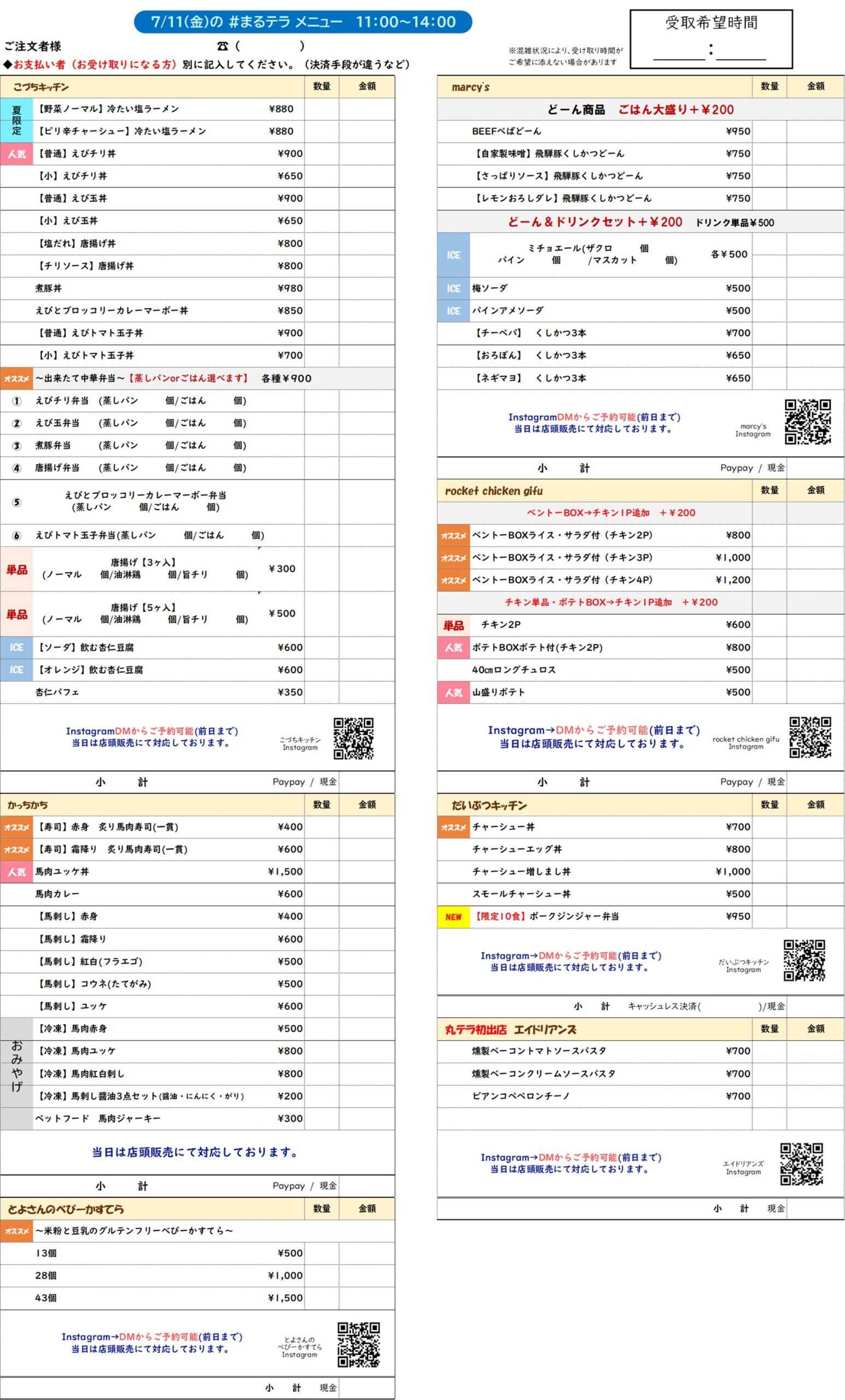Click the circled number ⑥ beside えびトマト玉子弁当
Viewport: 845px width, 1400px height.
click(16, 536)
